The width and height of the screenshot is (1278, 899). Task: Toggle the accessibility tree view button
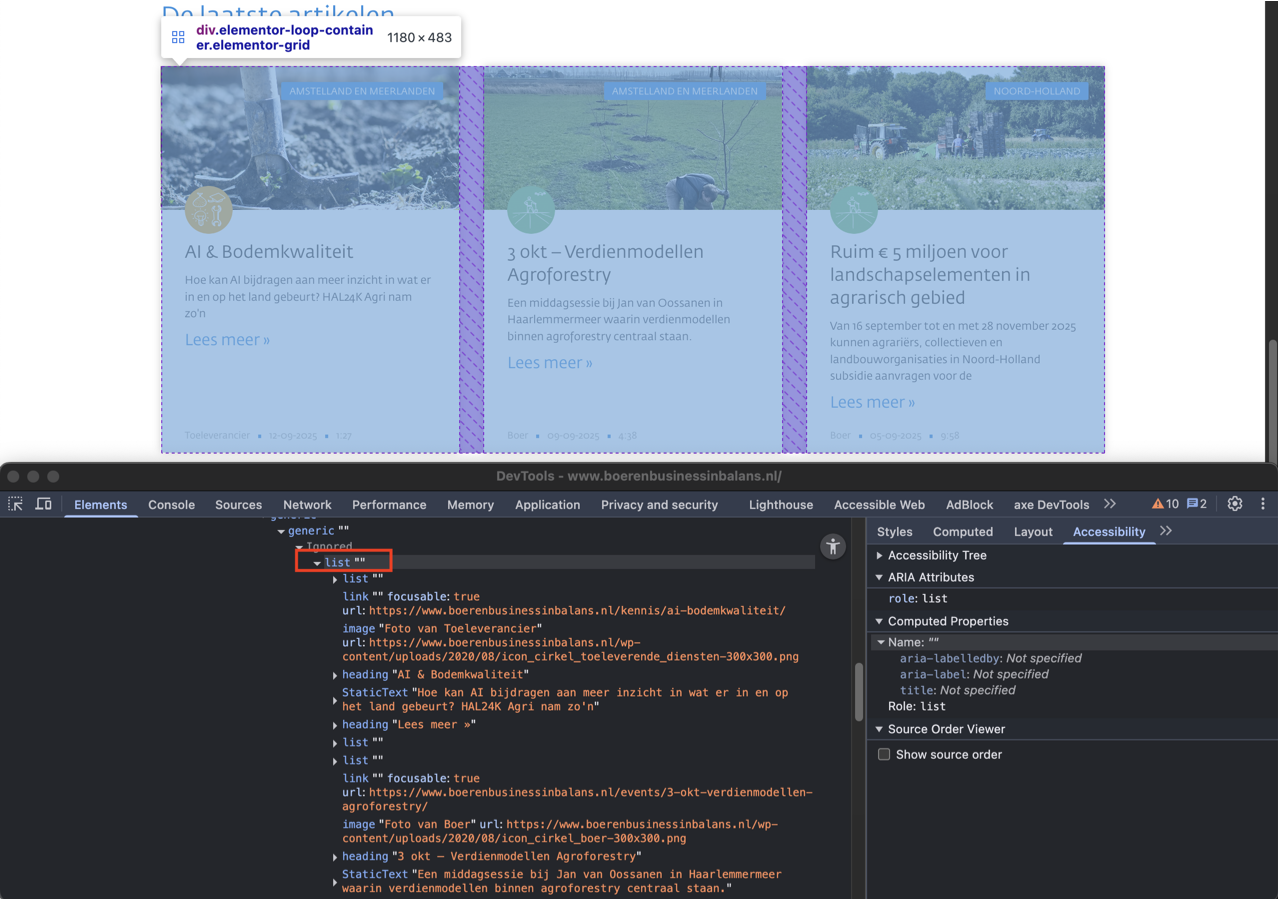832,546
